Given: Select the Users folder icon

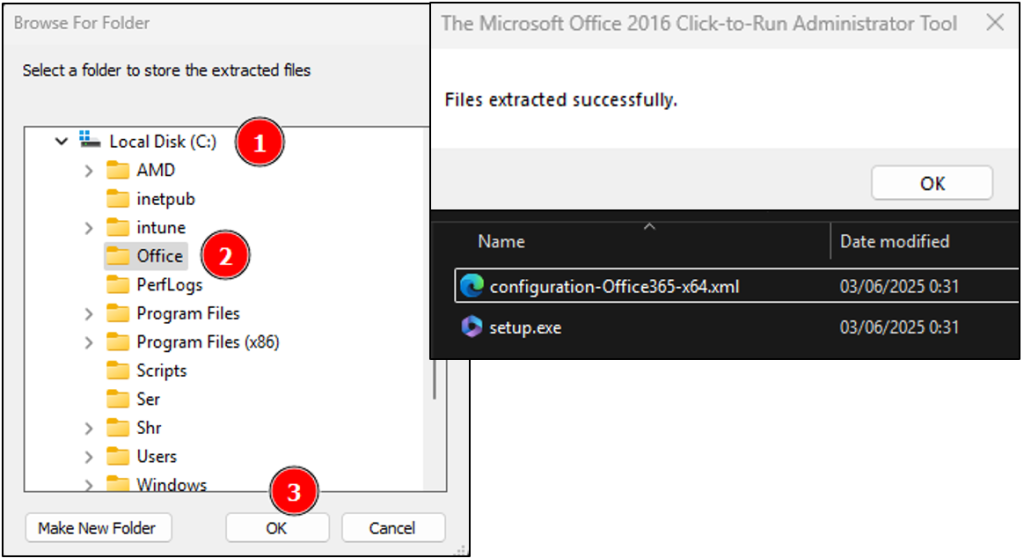Looking at the screenshot, I should (118, 456).
